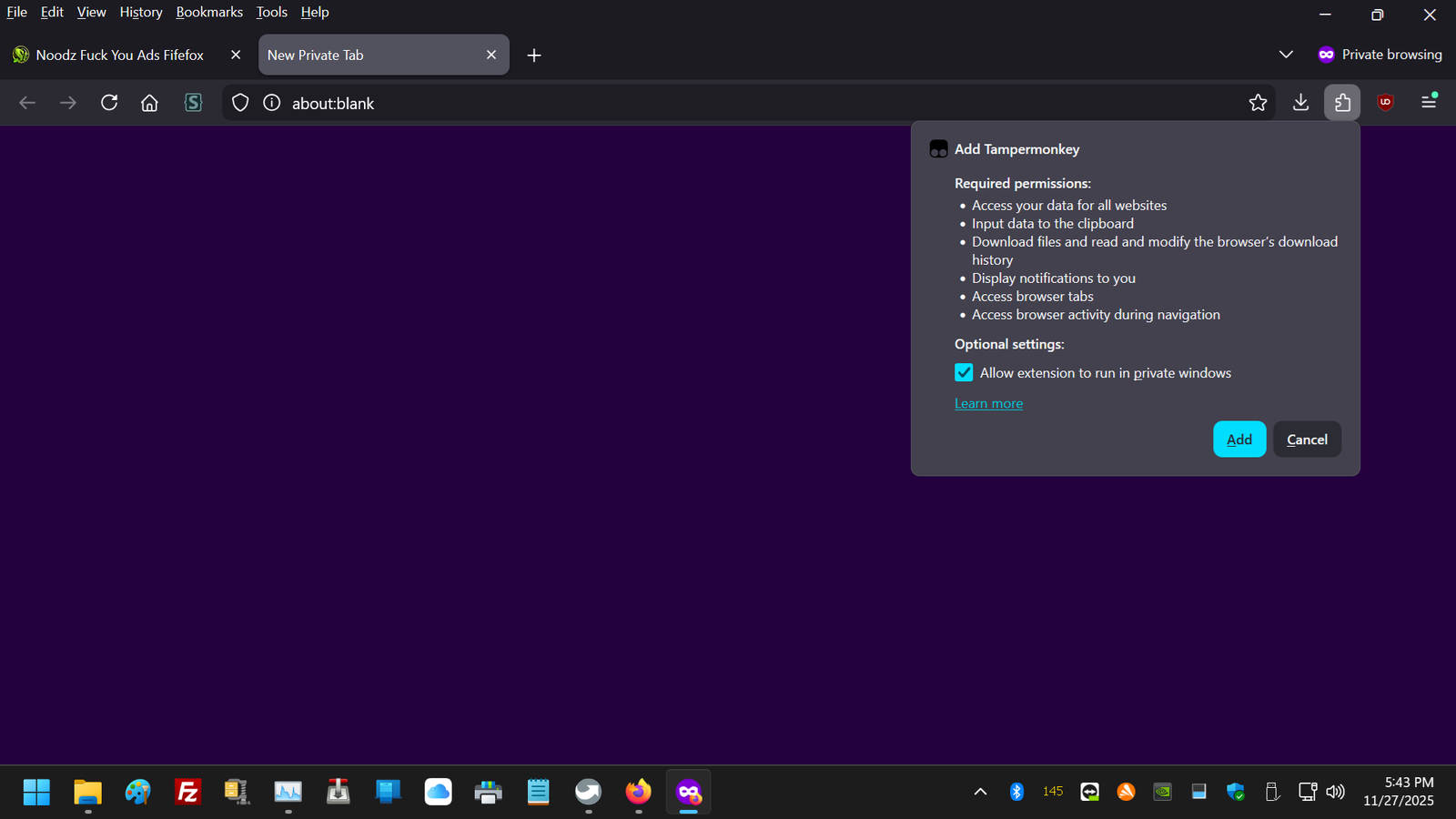
Task: Open Bluetooth tray icon
Action: [1016, 792]
